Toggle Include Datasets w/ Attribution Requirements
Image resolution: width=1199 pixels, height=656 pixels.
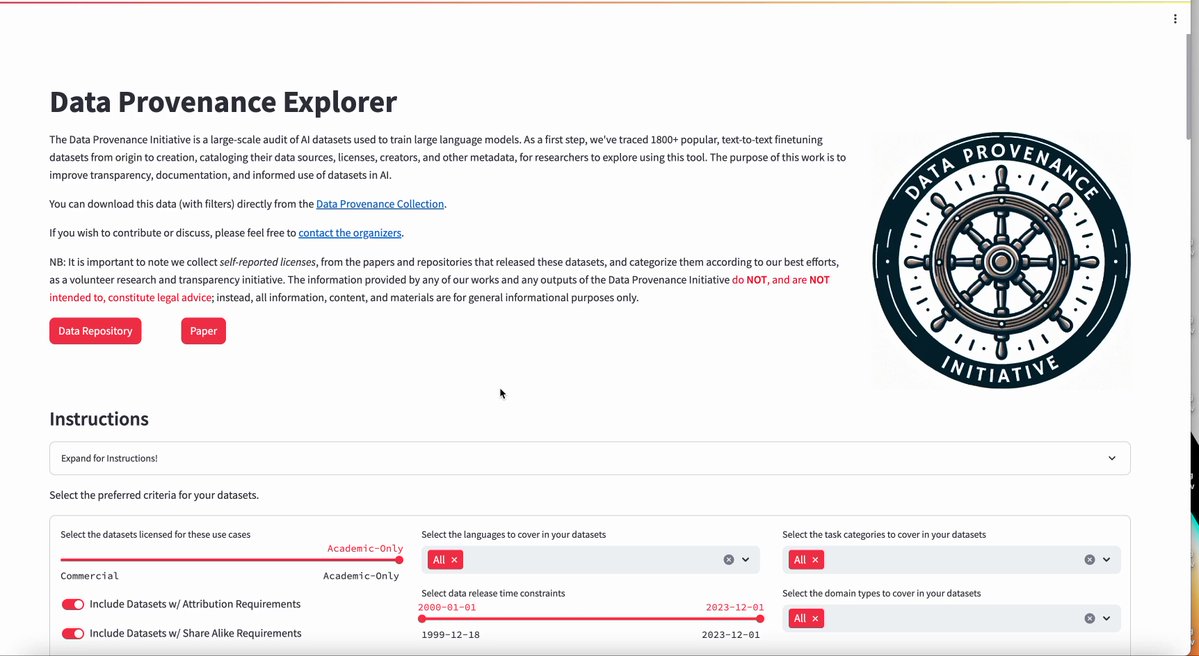pyautogui.click(x=73, y=604)
